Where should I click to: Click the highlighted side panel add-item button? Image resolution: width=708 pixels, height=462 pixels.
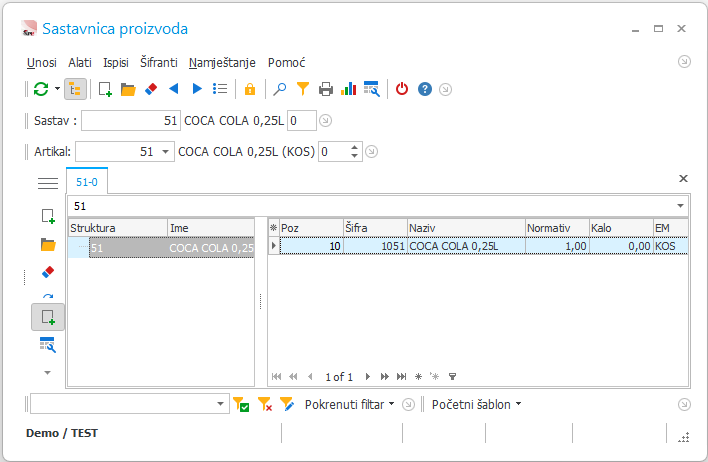click(x=48, y=317)
